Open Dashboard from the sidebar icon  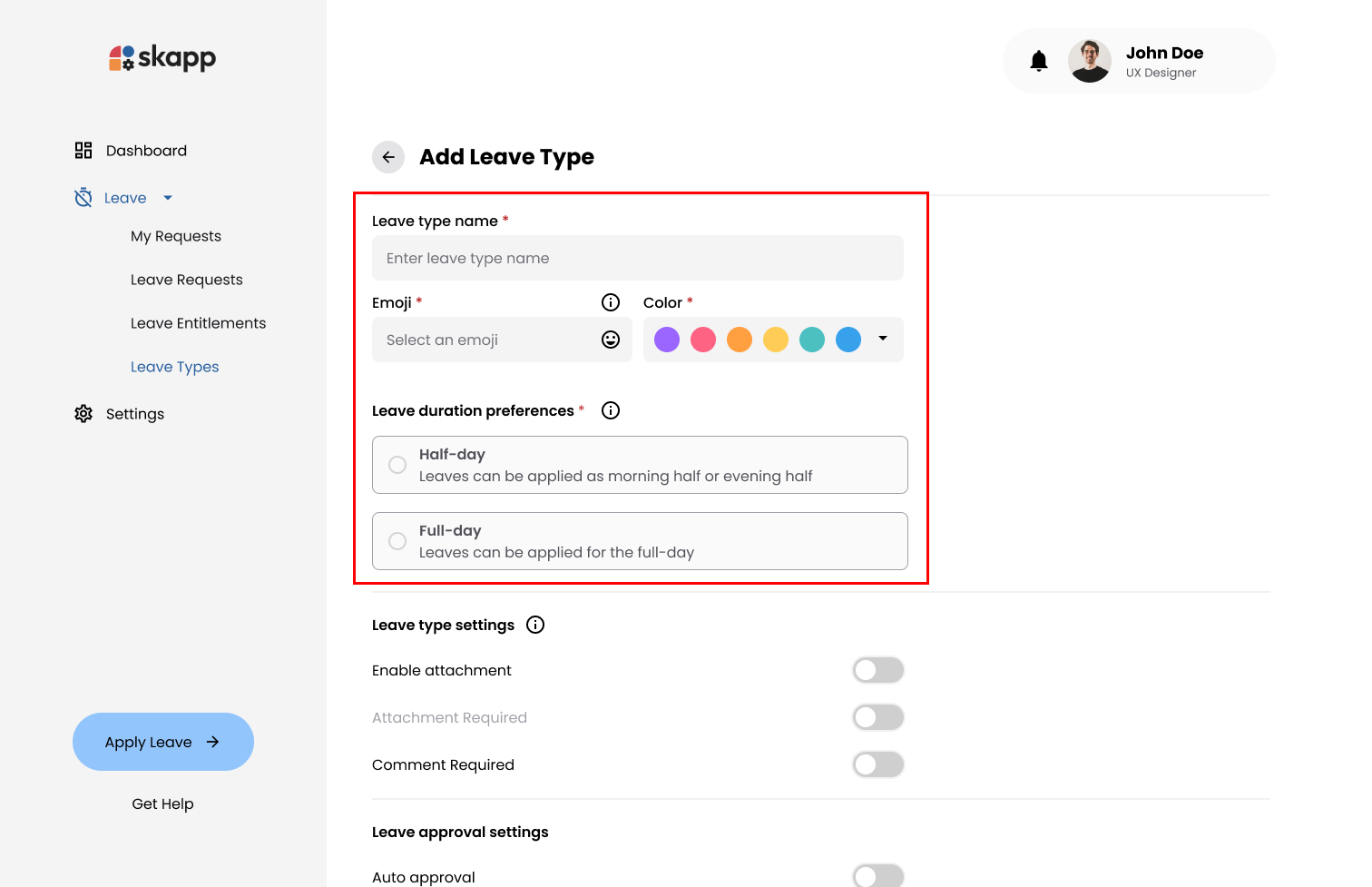pos(83,150)
